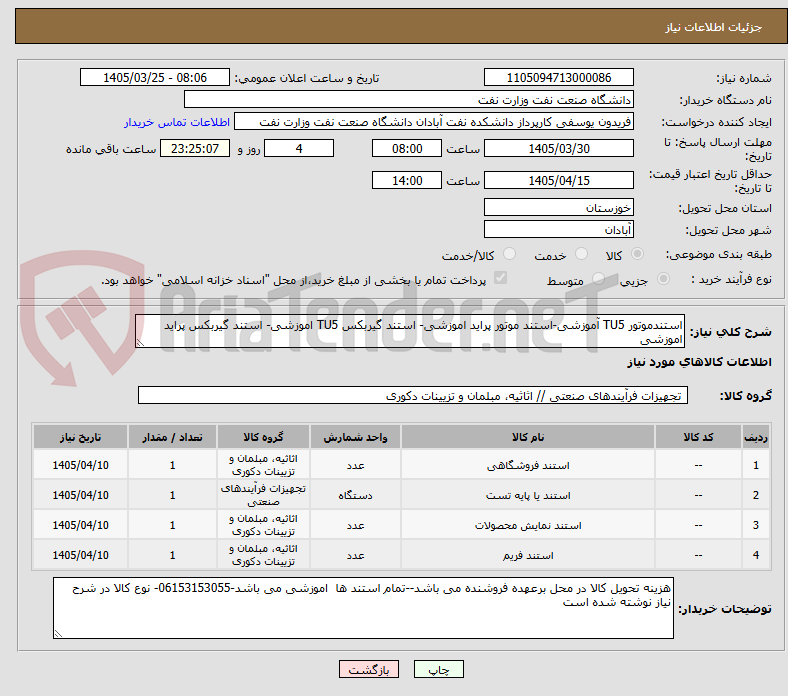Click the استند فریم item name
The height and width of the screenshot is (696, 788).
[x=528, y=555]
